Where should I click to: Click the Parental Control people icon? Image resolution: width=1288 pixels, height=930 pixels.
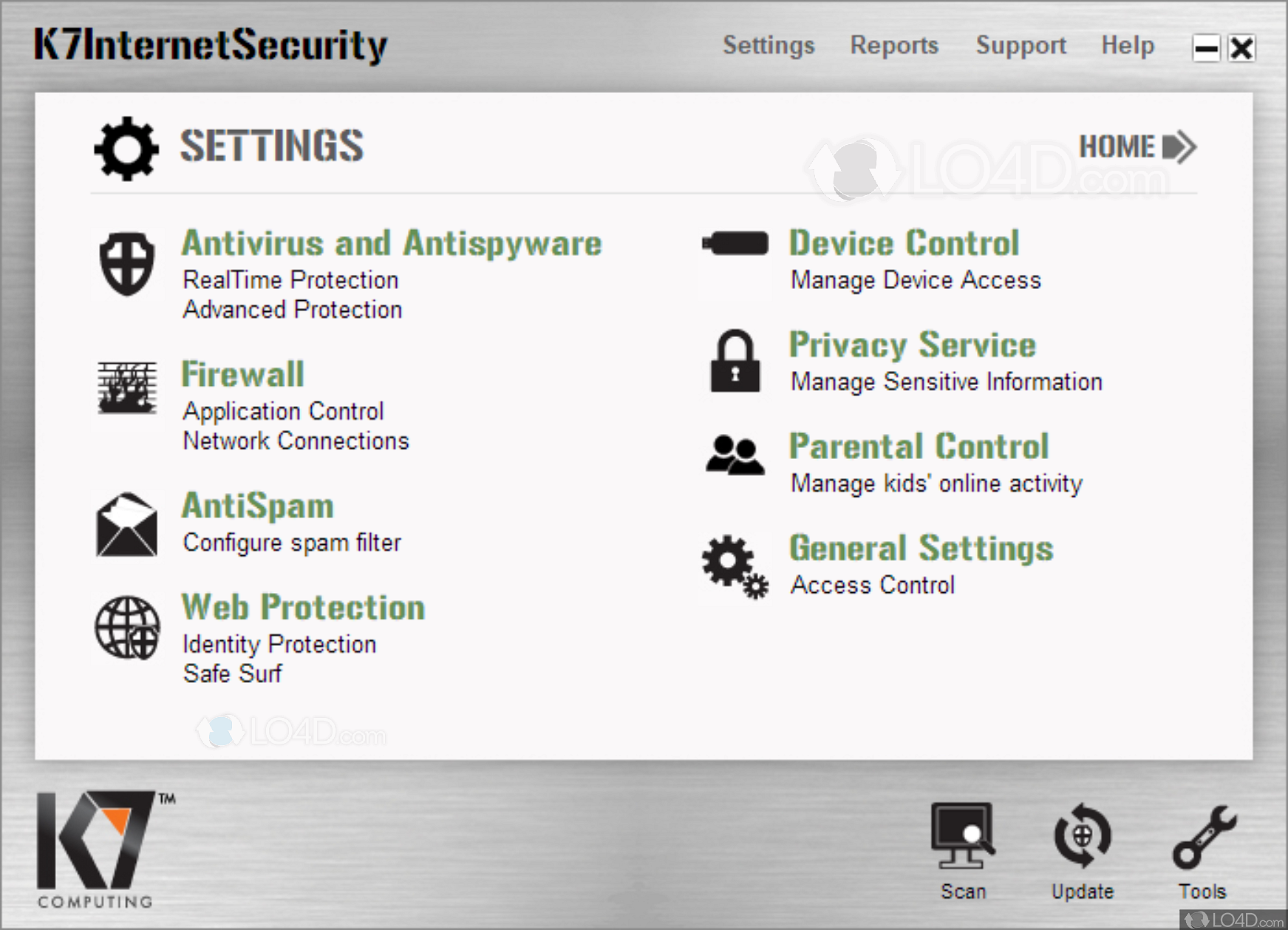pos(734,454)
